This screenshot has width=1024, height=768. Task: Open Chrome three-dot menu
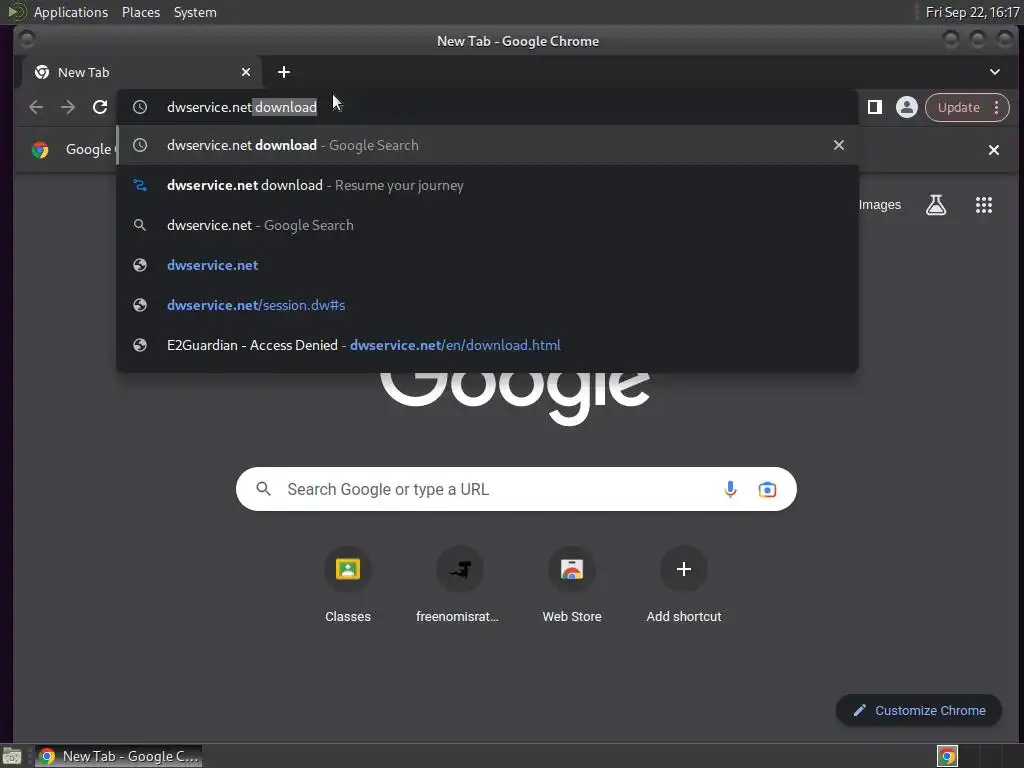[997, 107]
